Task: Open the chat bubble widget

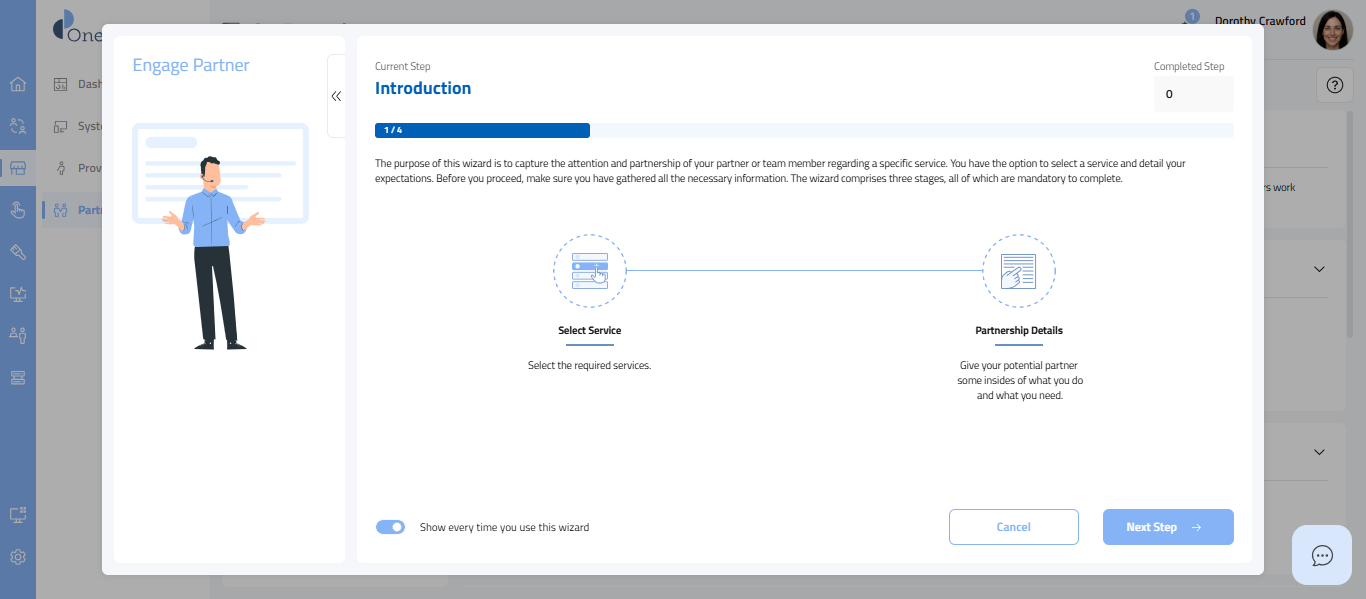Action: [1322, 555]
